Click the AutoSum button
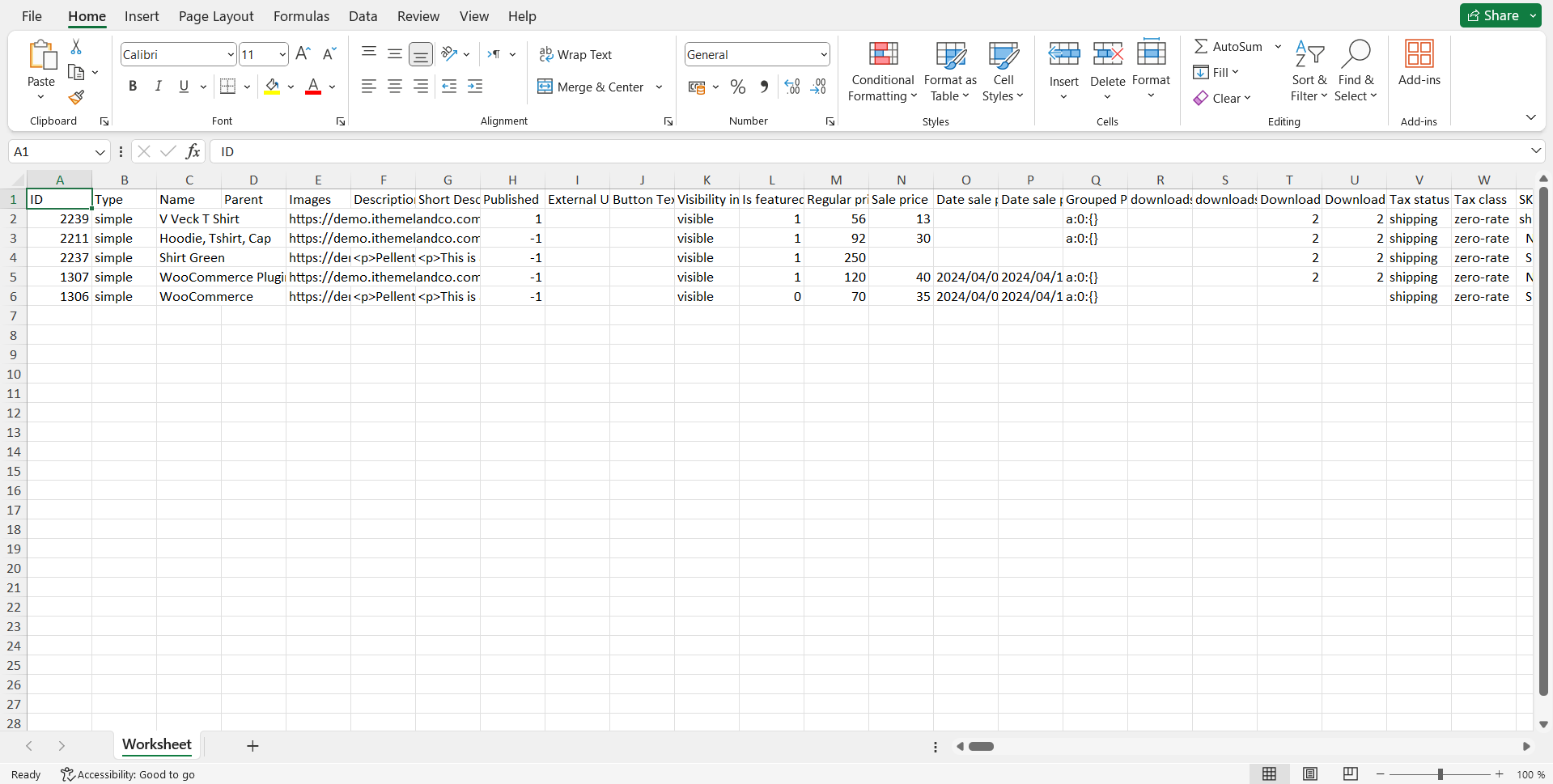 pyautogui.click(x=1228, y=47)
